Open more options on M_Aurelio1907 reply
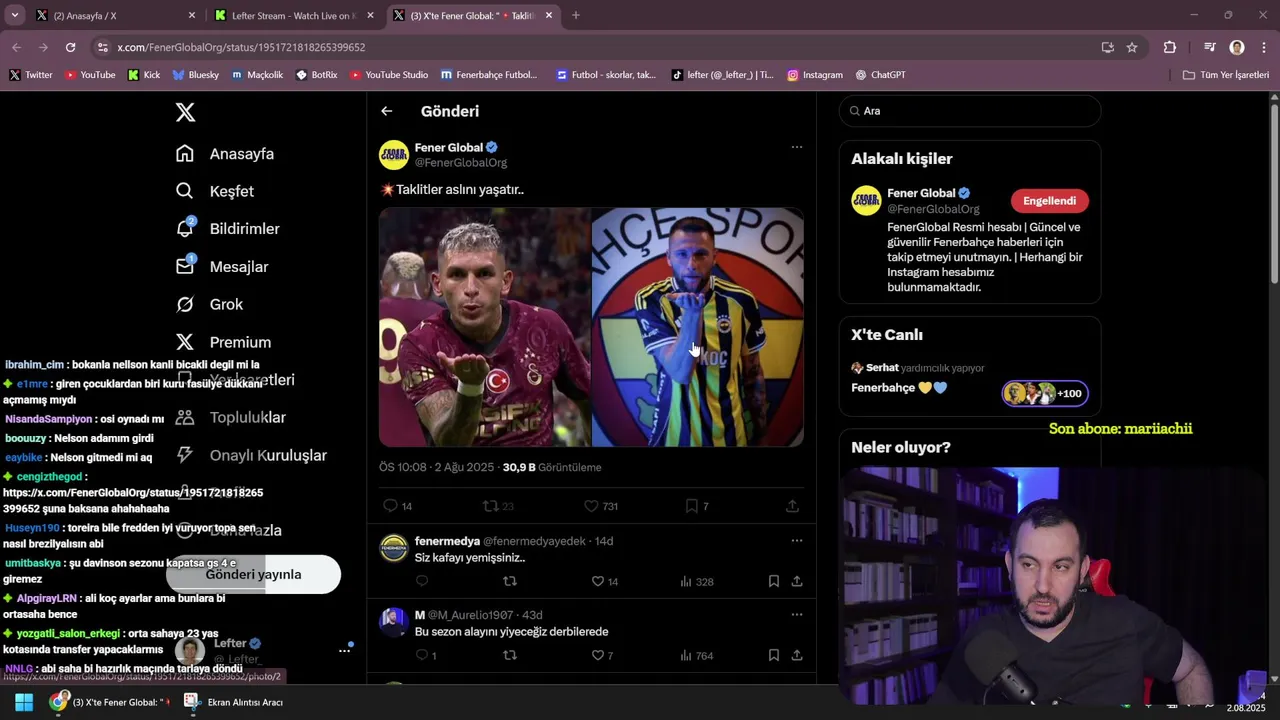The width and height of the screenshot is (1280, 720). [x=796, y=615]
